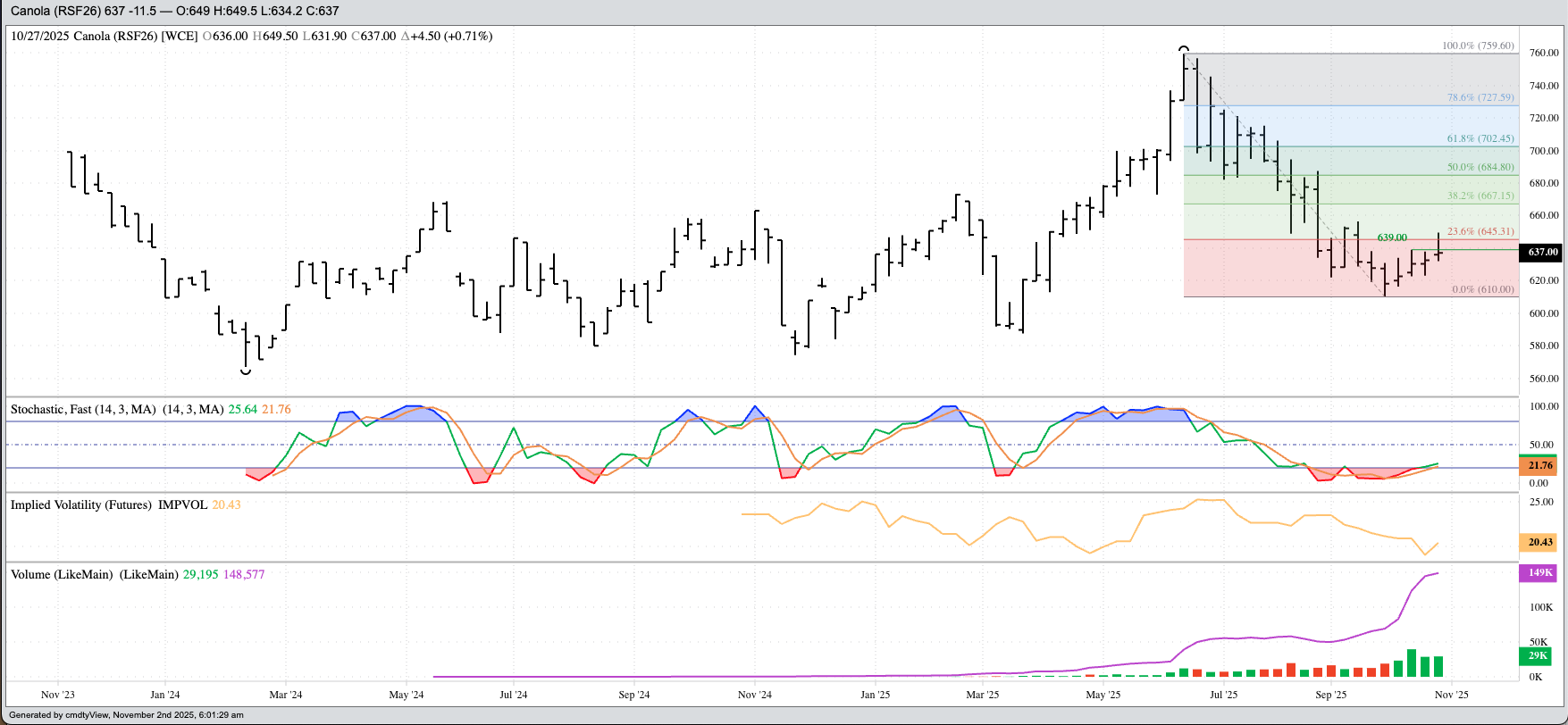The image size is (1568, 725).
Task: Click the Generated by cmdtyView footer text
Action: point(126,715)
